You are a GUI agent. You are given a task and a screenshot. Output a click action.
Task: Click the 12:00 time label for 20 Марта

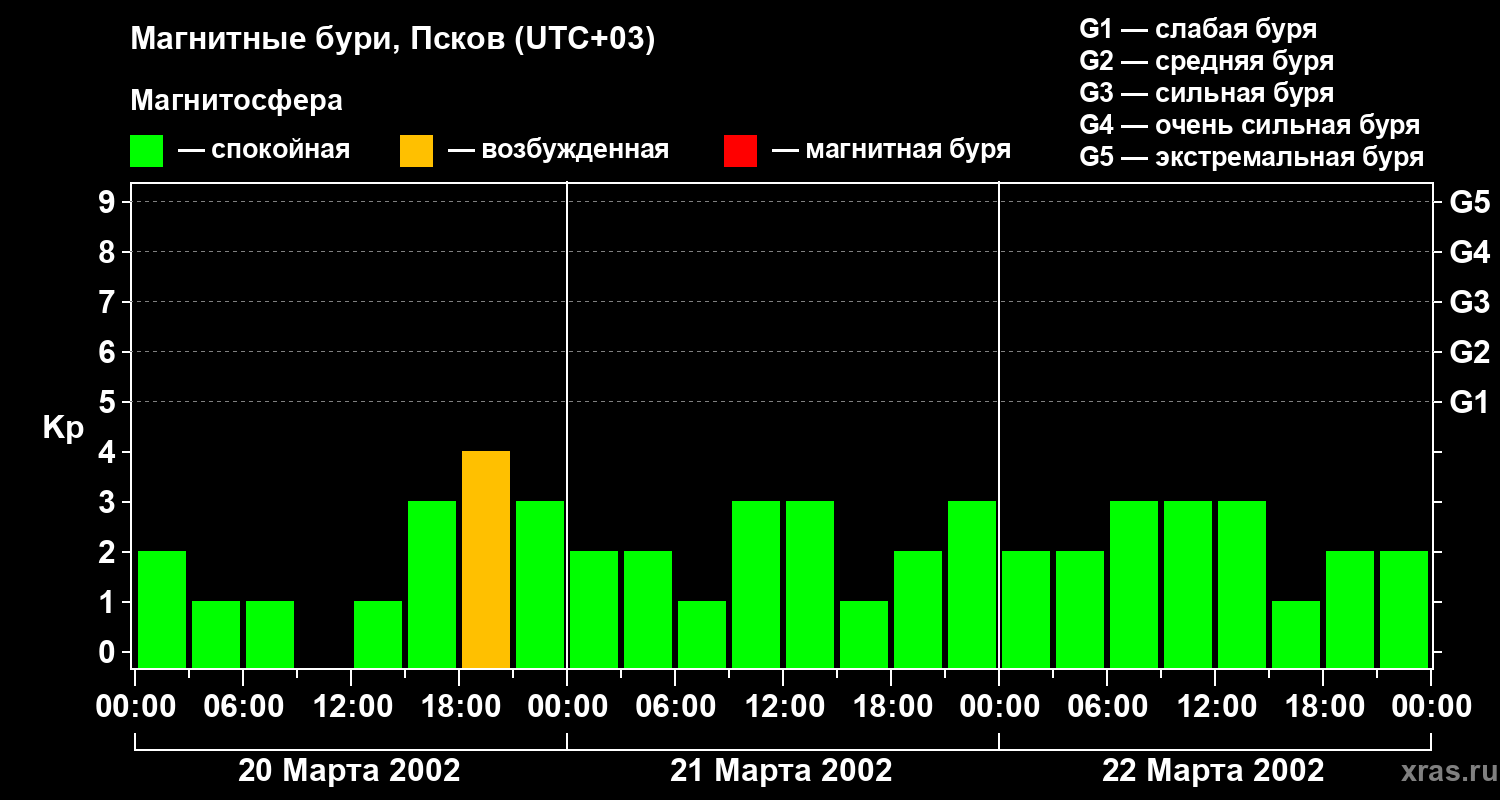click(351, 707)
